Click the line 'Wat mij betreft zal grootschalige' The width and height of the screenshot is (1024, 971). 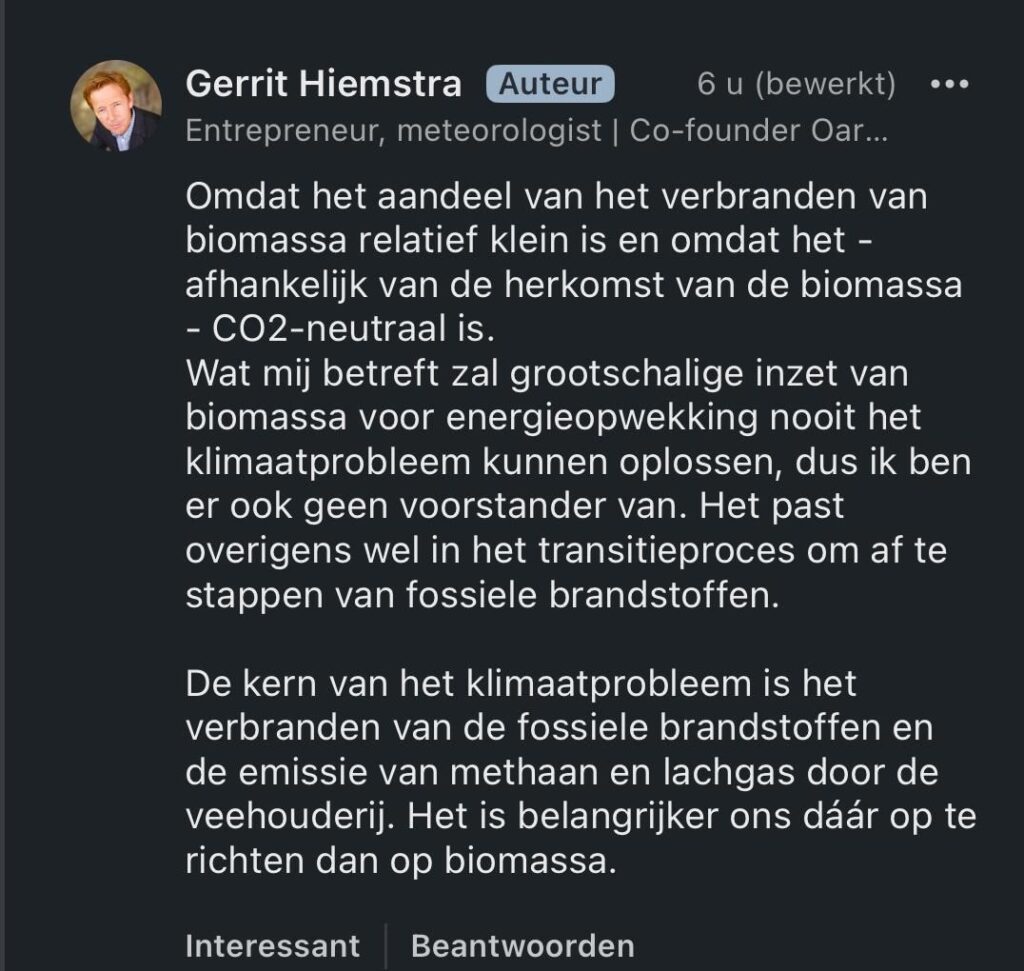tap(547, 374)
